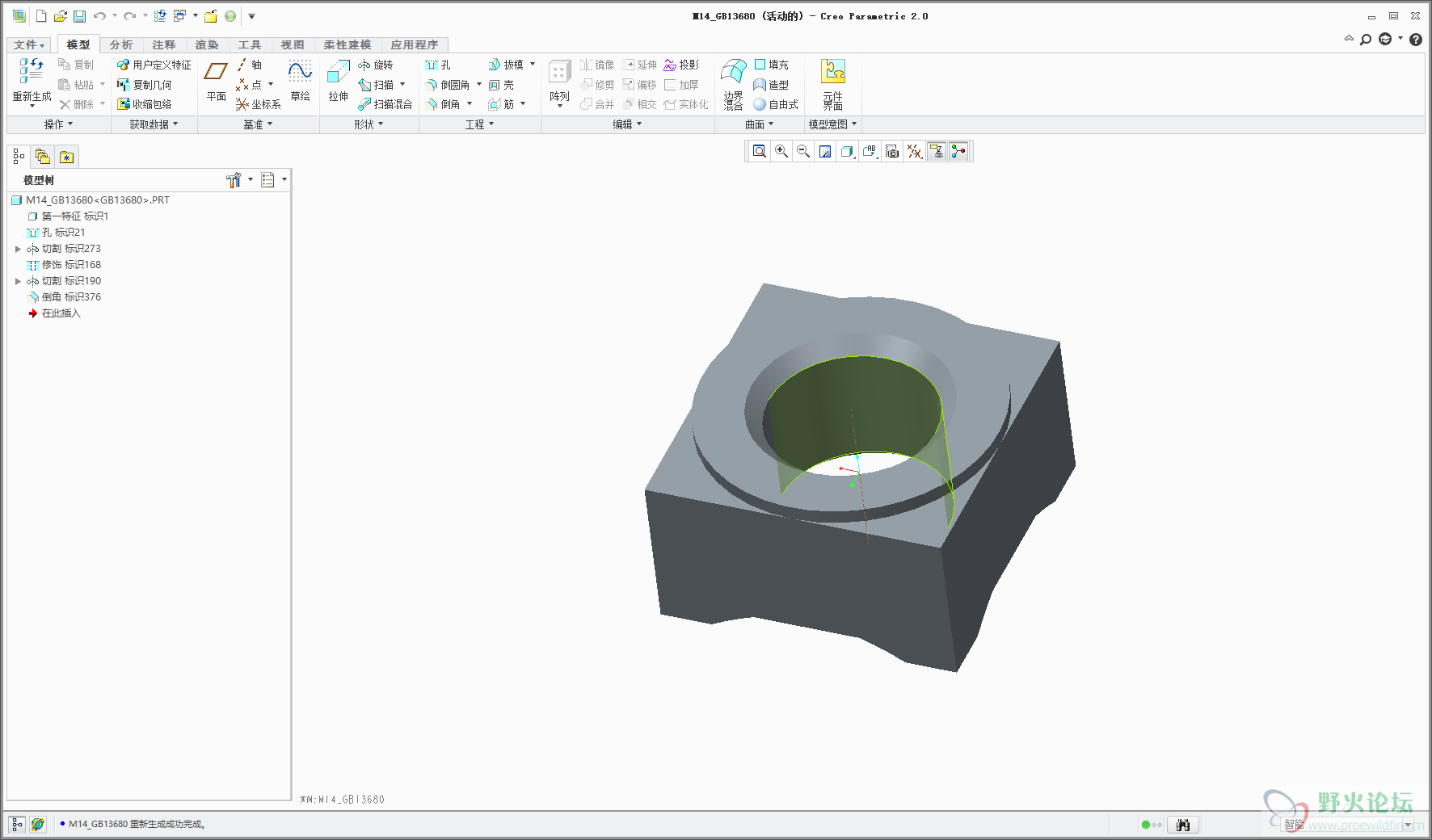Click the Zoom Out icon

click(803, 151)
